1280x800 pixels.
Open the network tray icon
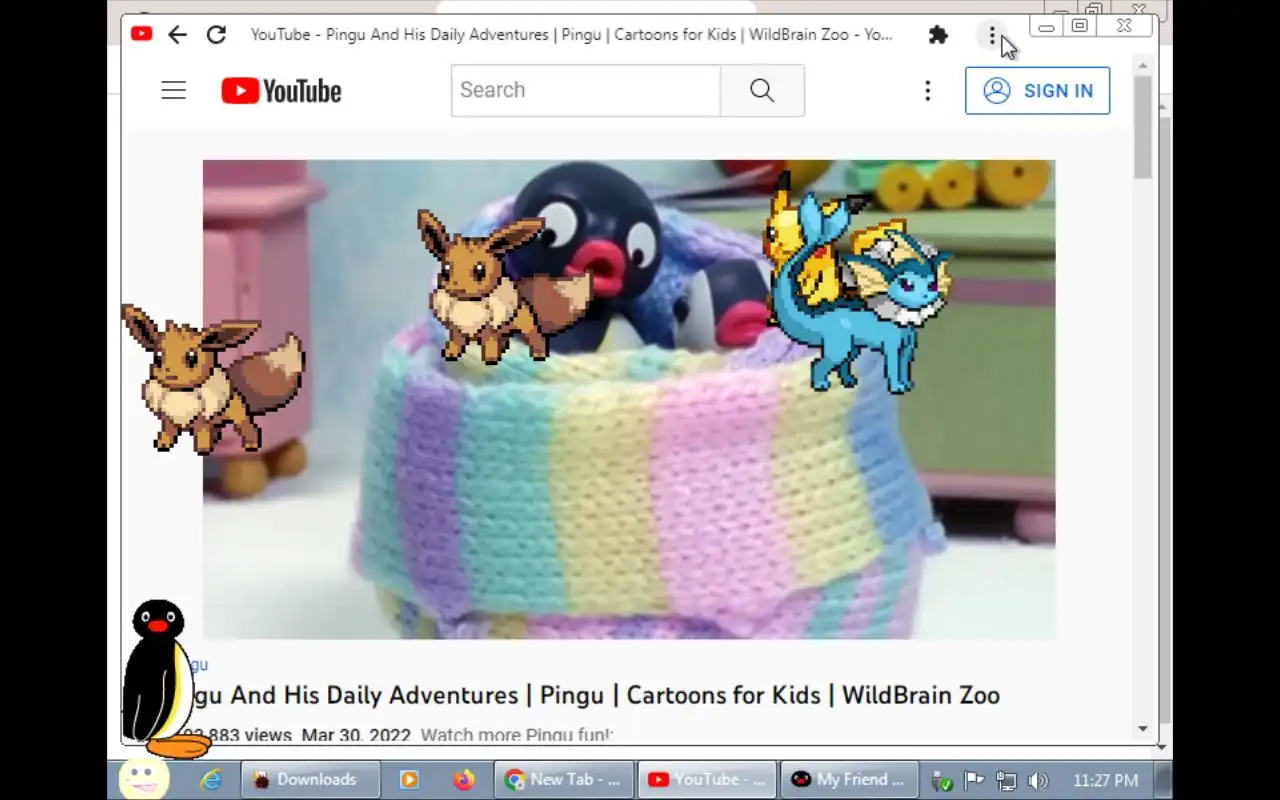point(1006,781)
